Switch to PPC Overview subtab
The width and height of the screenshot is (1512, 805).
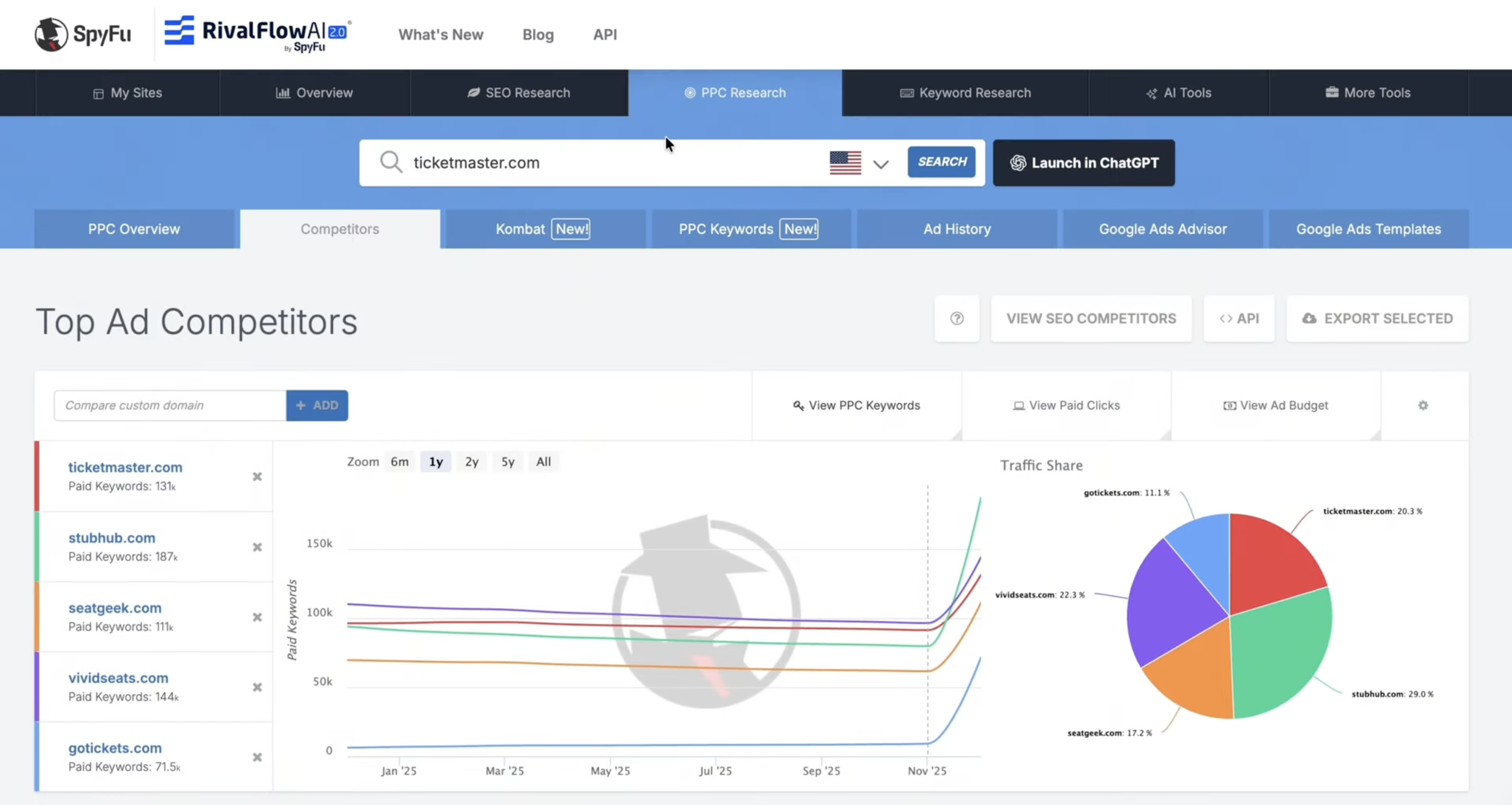click(134, 229)
